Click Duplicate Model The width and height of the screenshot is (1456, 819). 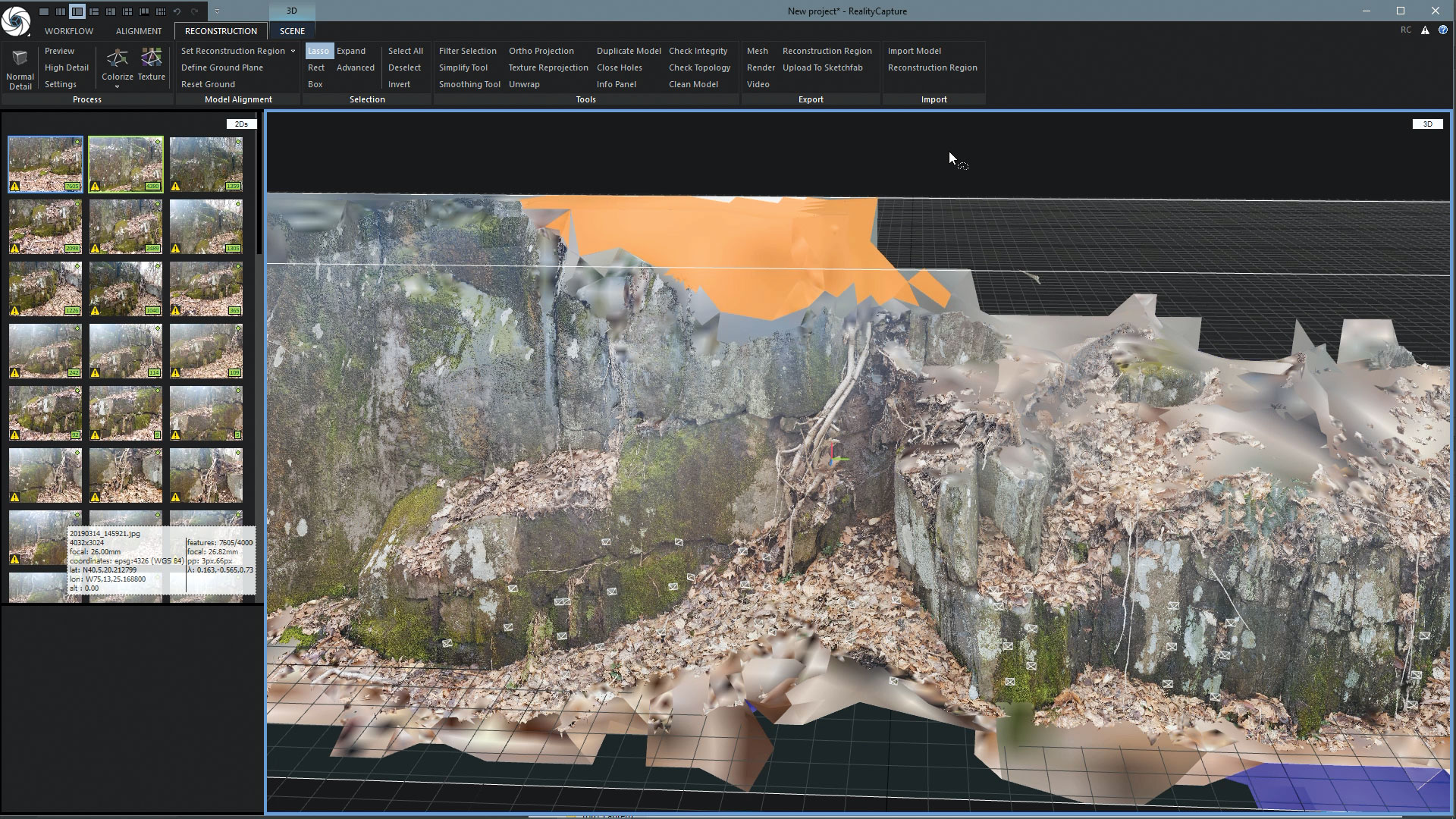(629, 51)
